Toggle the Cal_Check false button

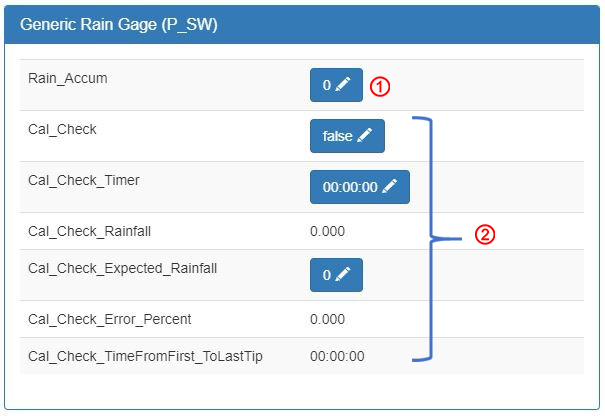[x=347, y=136]
